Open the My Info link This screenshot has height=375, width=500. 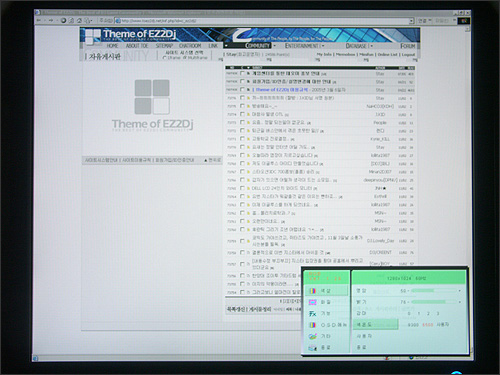pos(324,54)
